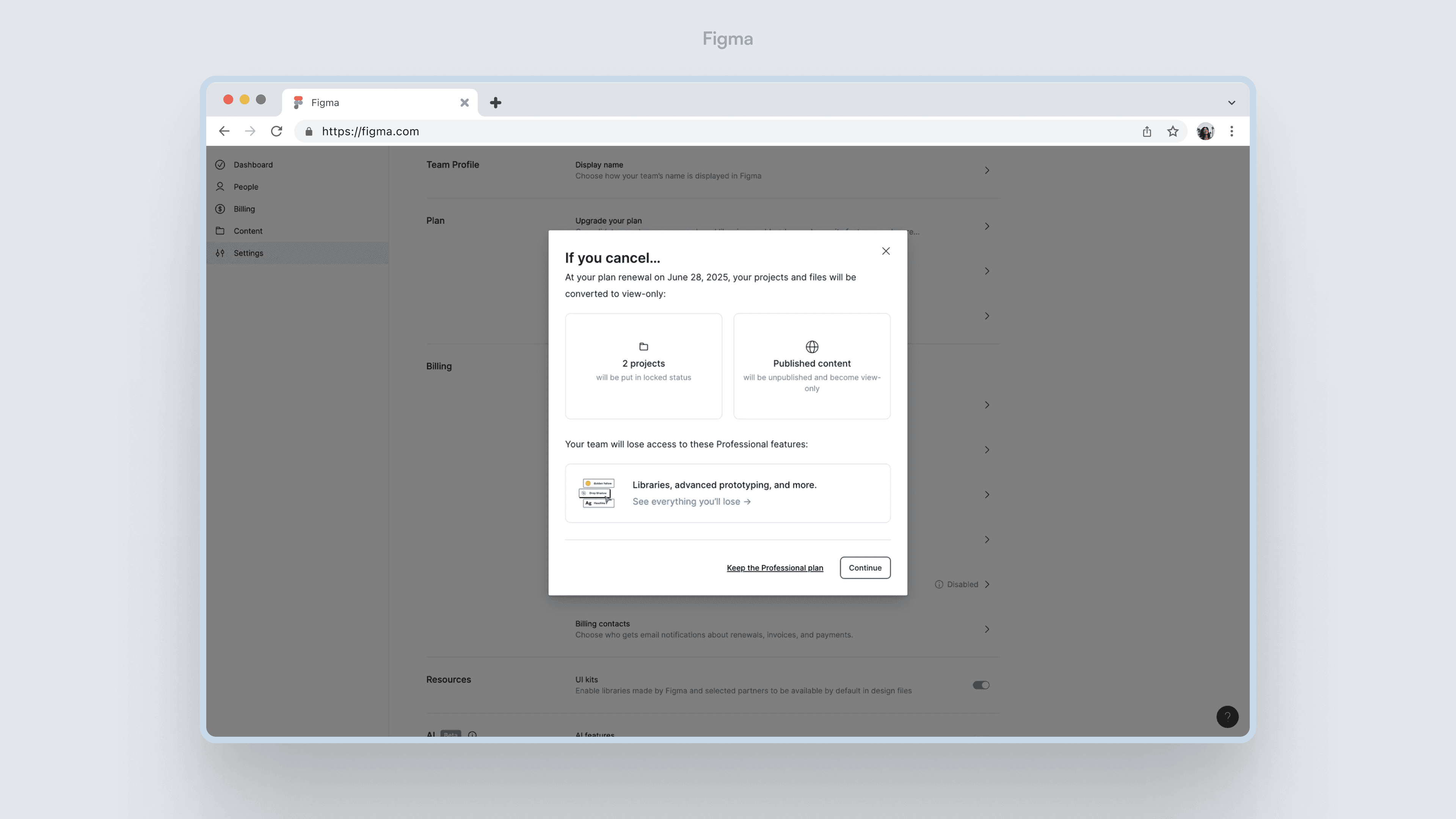Screen dimensions: 1456x819
Task: Click the Settings sliders icon in sidebar
Action: click(220, 253)
